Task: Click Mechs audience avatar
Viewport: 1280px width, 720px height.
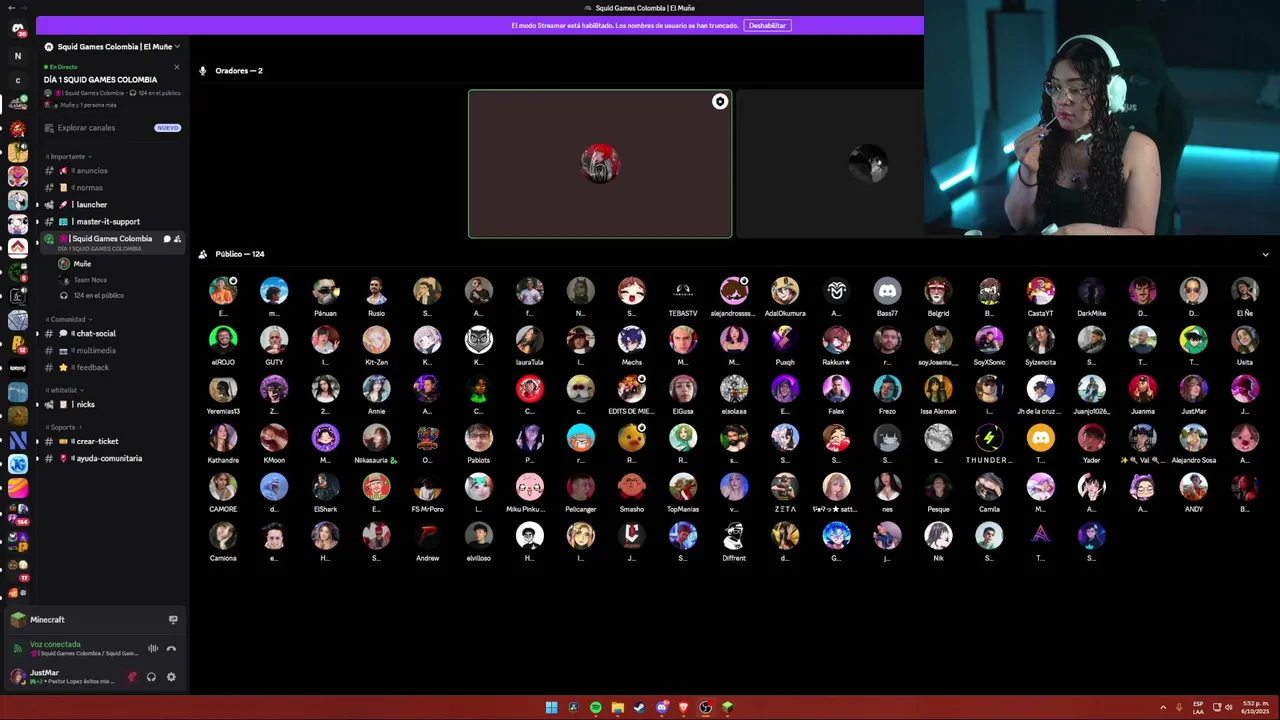Action: click(x=632, y=340)
